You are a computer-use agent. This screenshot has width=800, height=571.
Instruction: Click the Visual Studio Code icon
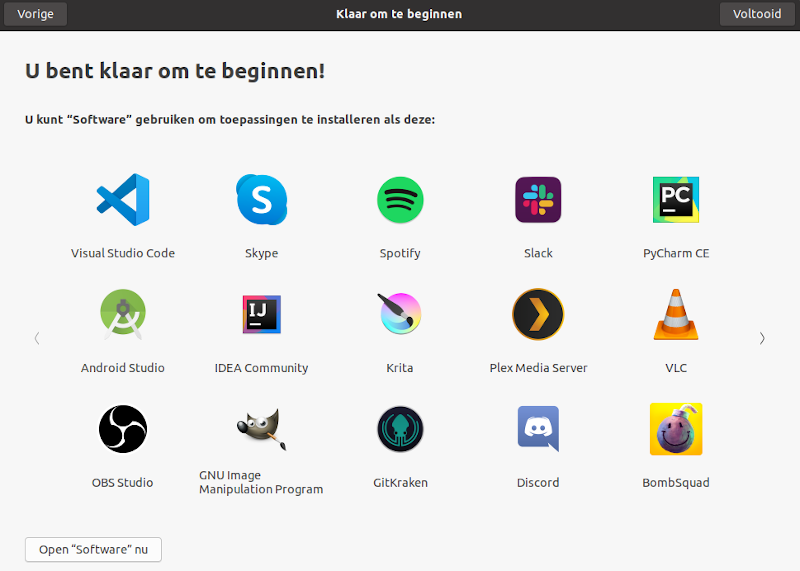[123, 200]
